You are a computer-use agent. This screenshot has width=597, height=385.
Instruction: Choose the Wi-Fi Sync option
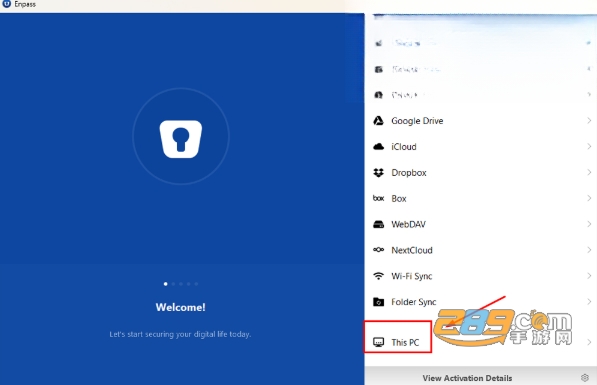(481, 276)
